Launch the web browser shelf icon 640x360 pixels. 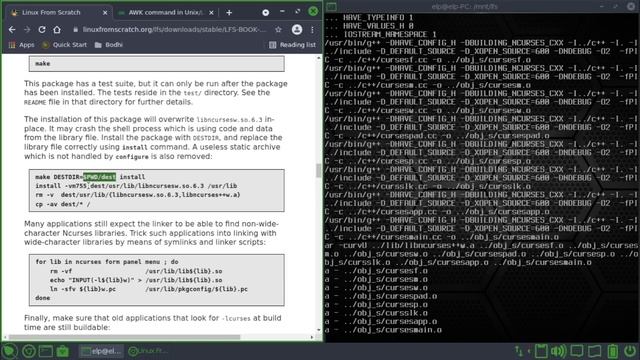pyautogui.click(x=29, y=351)
